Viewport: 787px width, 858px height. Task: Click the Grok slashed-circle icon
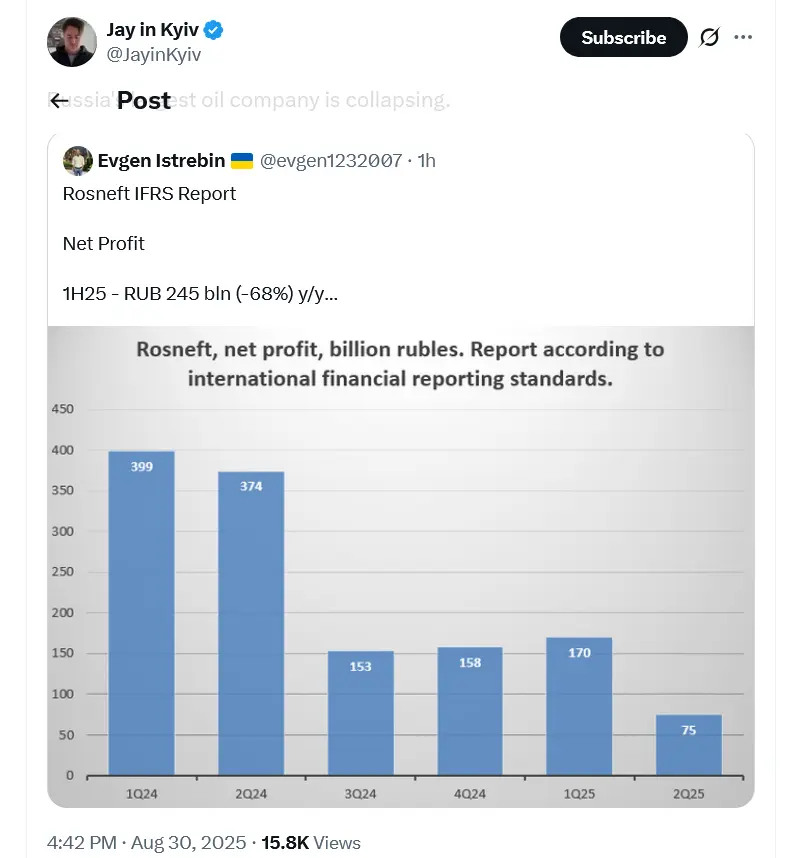[x=709, y=38]
